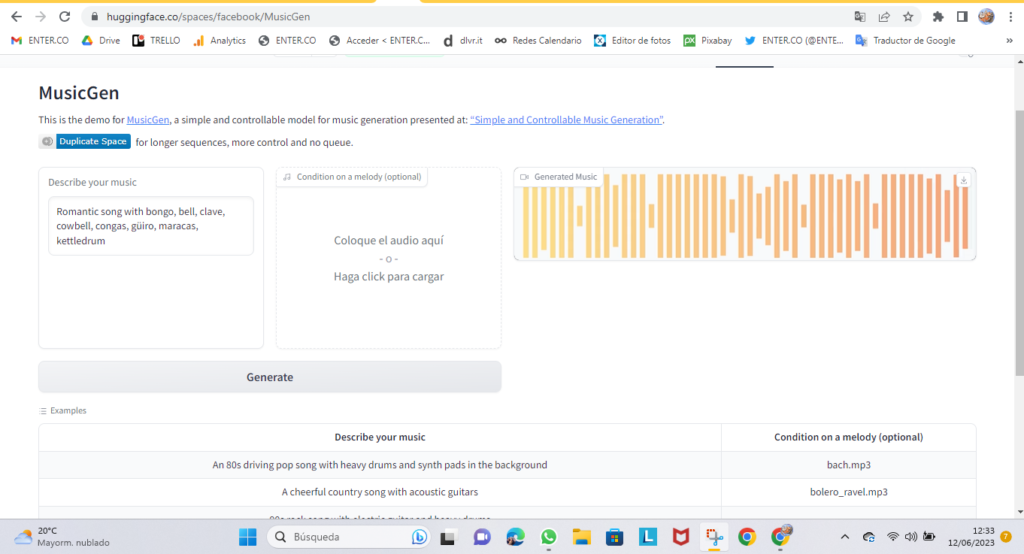
Task: Open the Analytics bookmark
Action: (x=219, y=41)
